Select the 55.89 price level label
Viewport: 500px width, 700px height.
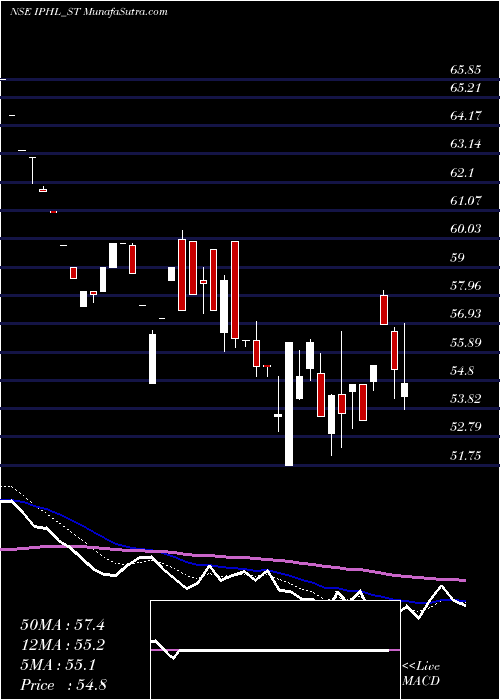coord(466,343)
